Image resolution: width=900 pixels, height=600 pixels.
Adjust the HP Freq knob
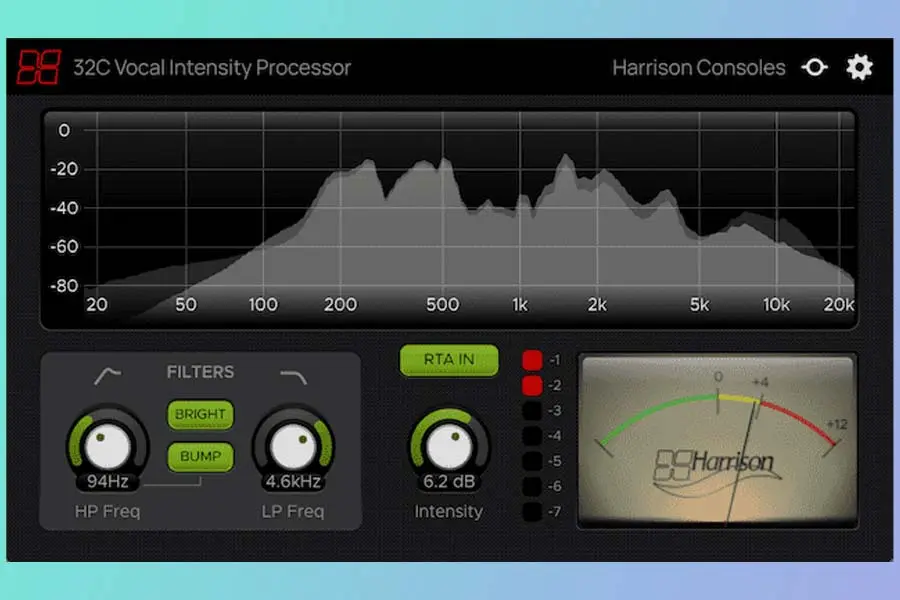(x=107, y=446)
